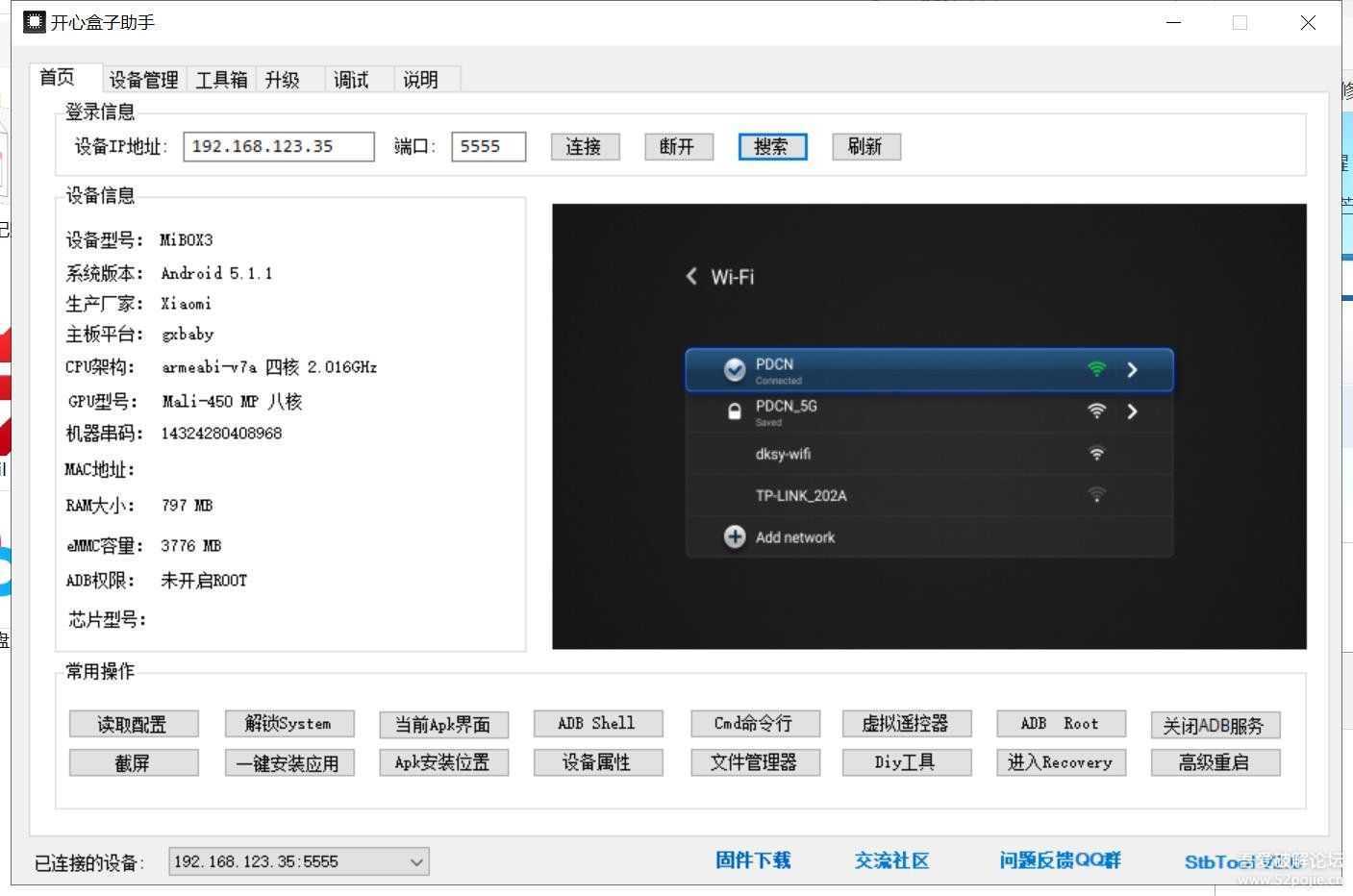This screenshot has width=1353, height=896.
Task: Click the 连接 connect button
Action: tap(584, 146)
